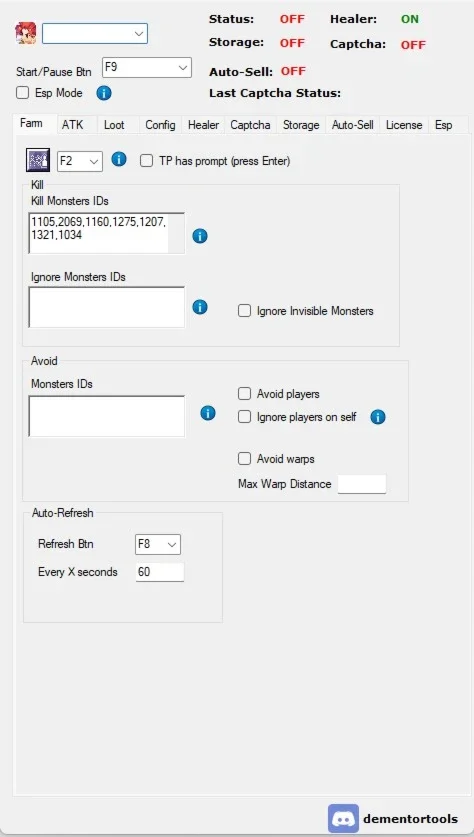The image size is (474, 837).
Task: Click the green ON next to Healer
Action: click(x=410, y=19)
